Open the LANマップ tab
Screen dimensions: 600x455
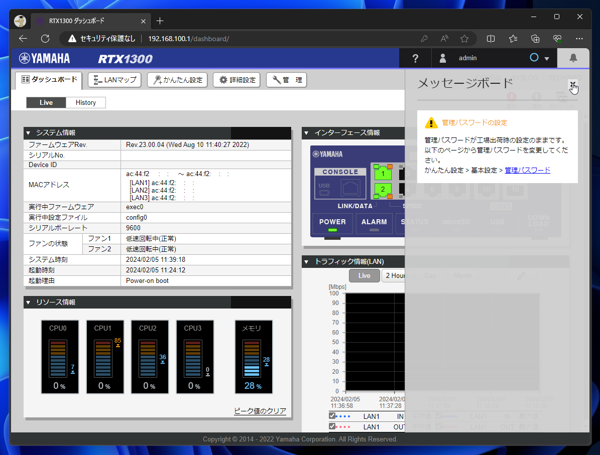pyautogui.click(x=115, y=80)
